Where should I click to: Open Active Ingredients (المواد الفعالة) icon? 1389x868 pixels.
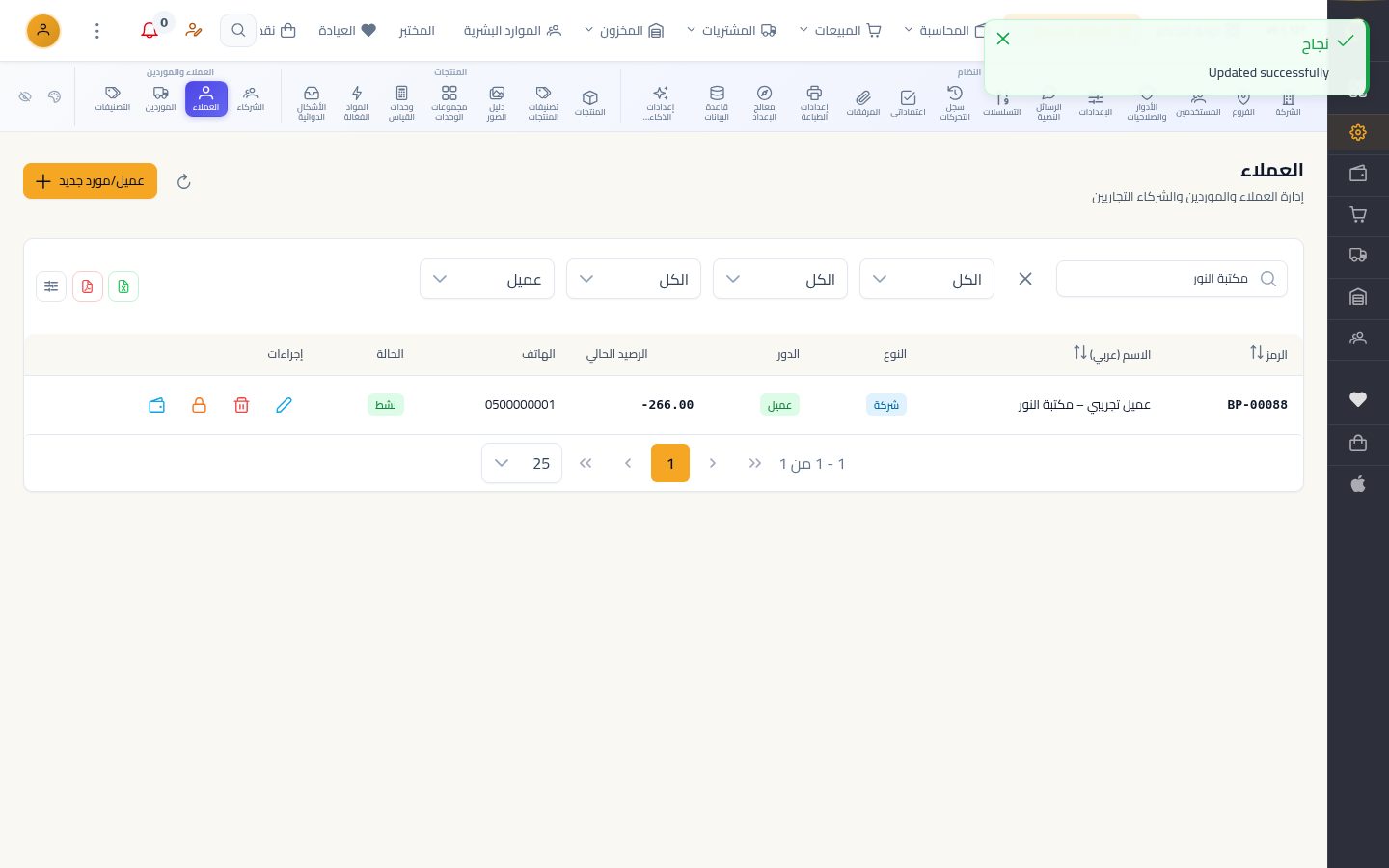[357, 102]
